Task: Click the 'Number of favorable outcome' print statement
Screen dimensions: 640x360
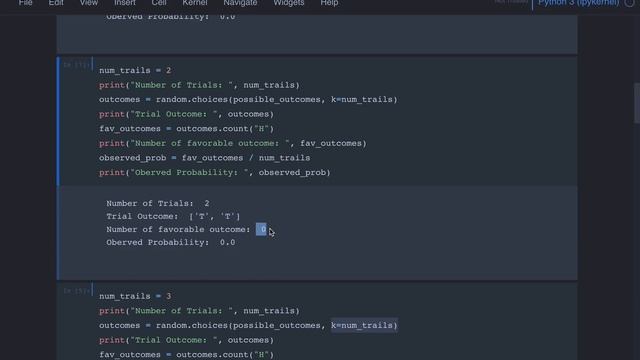Action: click(x=233, y=144)
